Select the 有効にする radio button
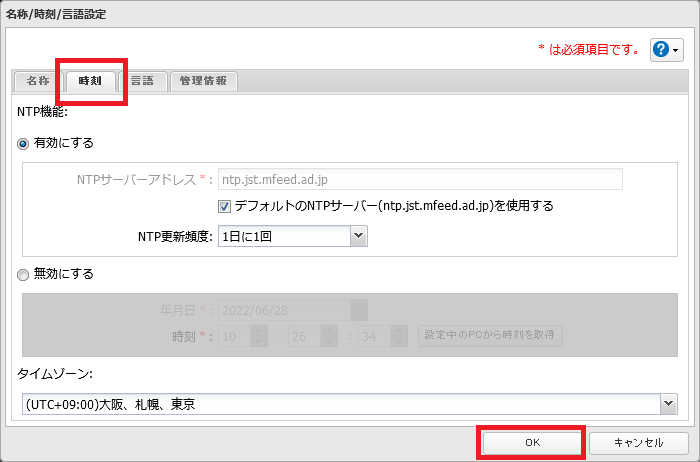700x462 pixels. tap(24, 143)
